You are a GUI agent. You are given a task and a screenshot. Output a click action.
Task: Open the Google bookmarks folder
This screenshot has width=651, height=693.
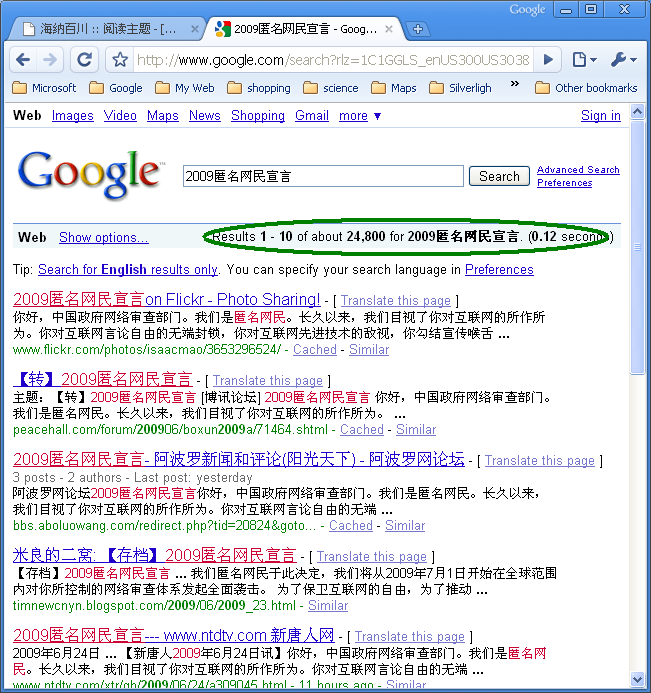[116, 88]
